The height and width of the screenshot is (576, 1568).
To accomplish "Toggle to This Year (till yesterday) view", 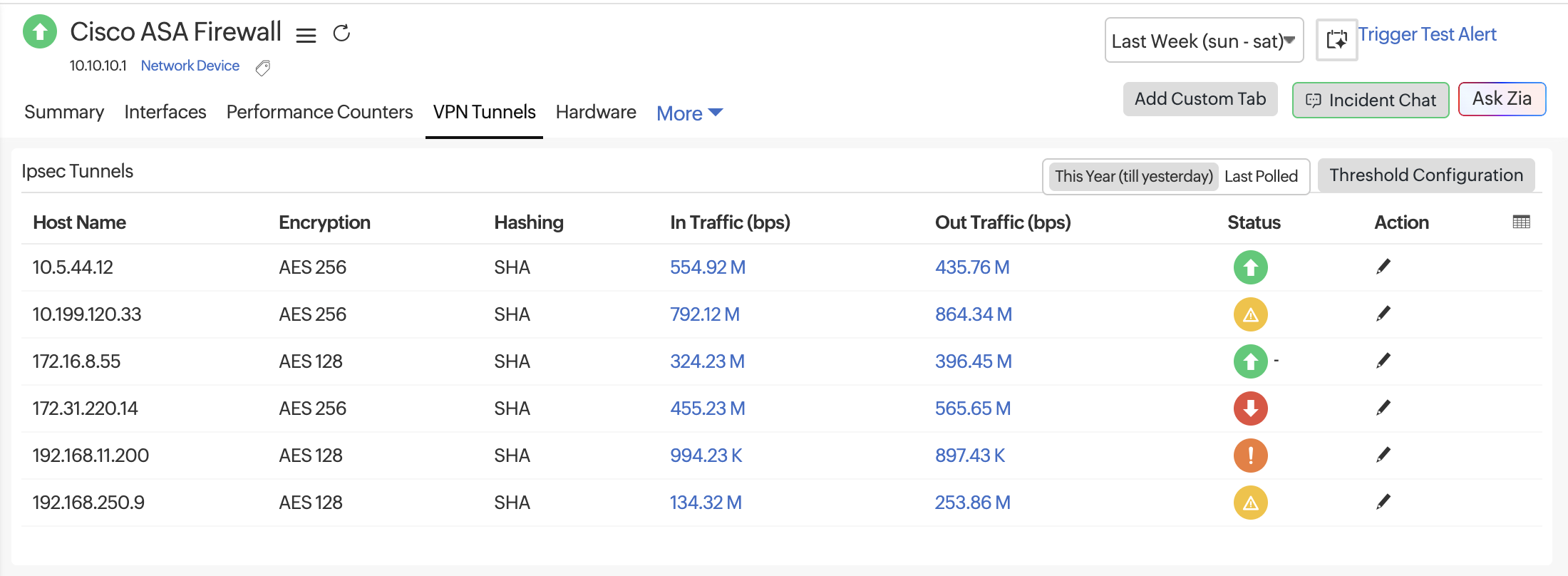I will pos(1133,176).
